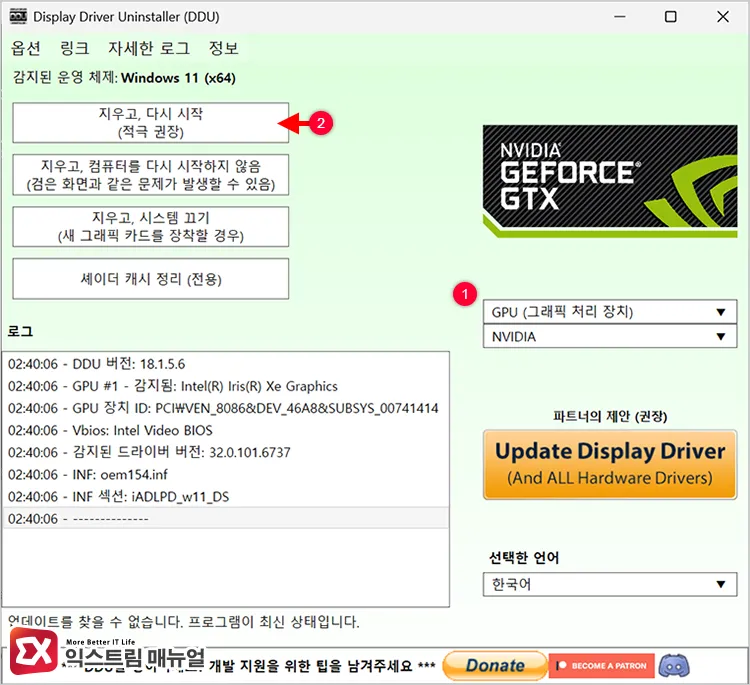
Task: Open the Discord icon link
Action: click(x=674, y=665)
